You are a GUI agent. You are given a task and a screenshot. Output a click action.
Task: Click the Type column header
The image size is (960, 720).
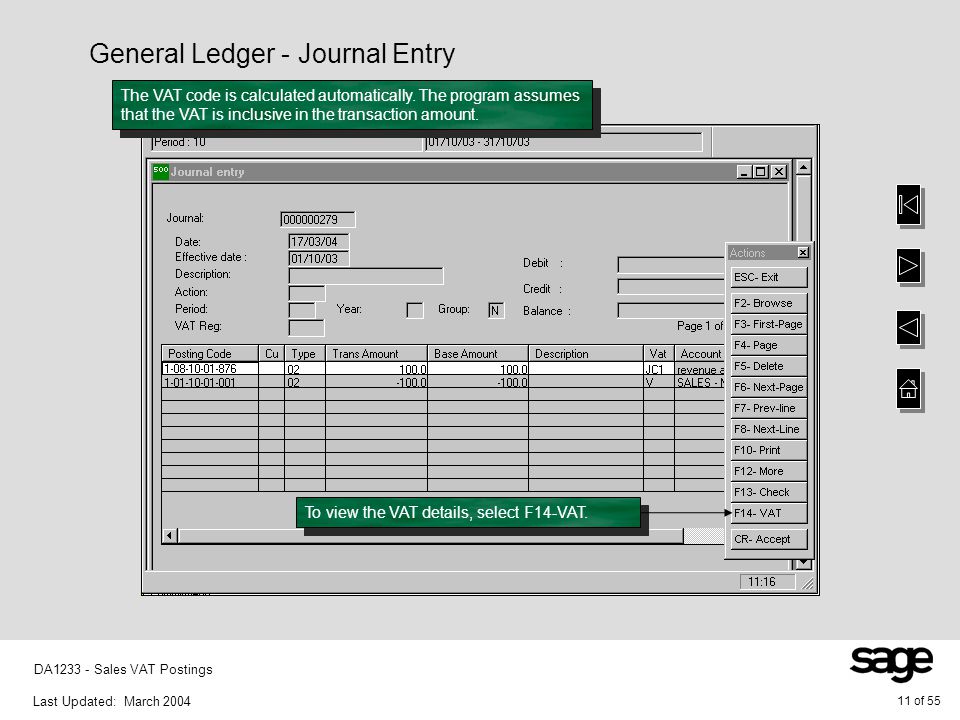click(x=304, y=353)
